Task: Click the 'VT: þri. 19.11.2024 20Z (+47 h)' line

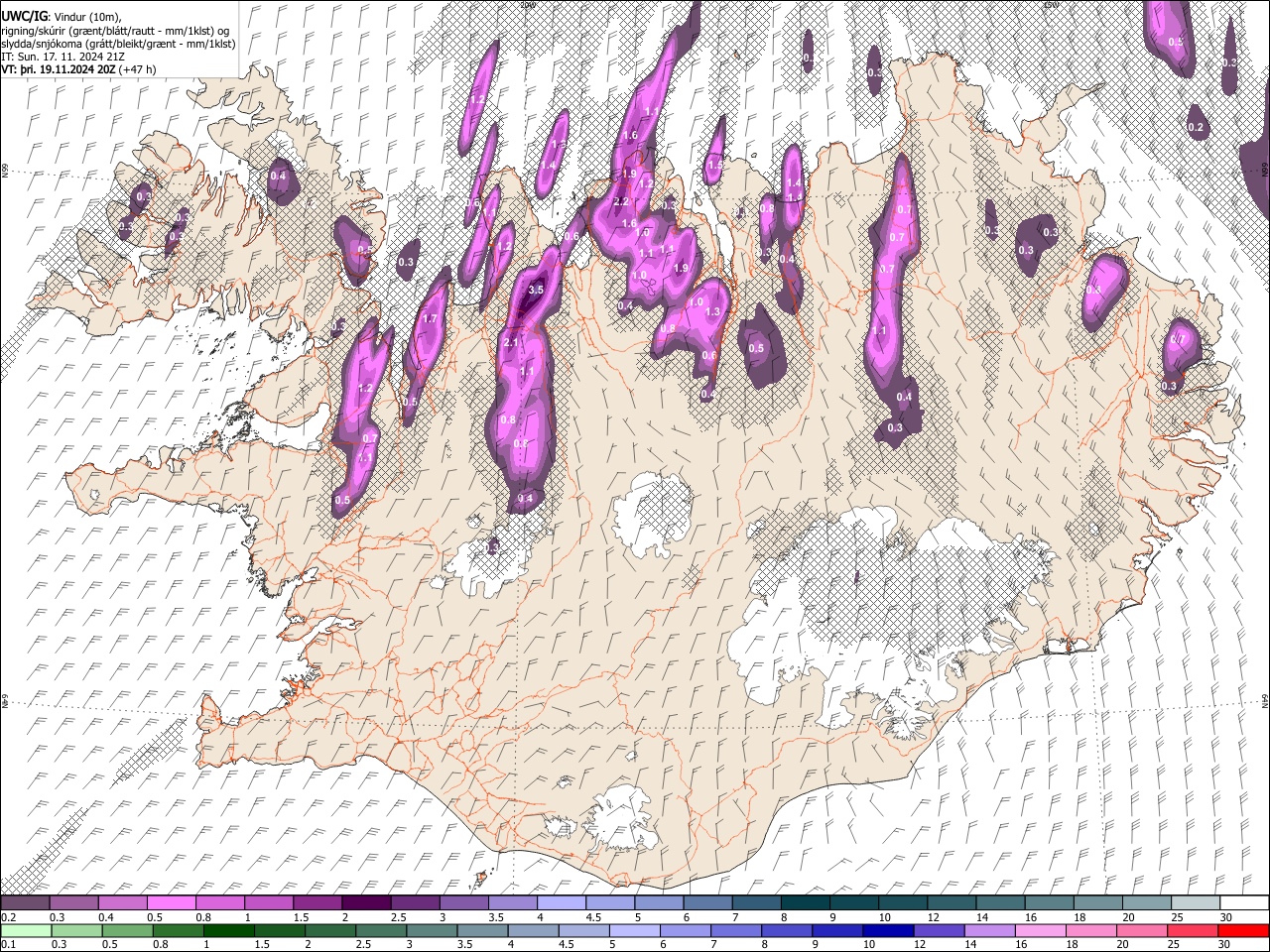Action: pyautogui.click(x=78, y=69)
